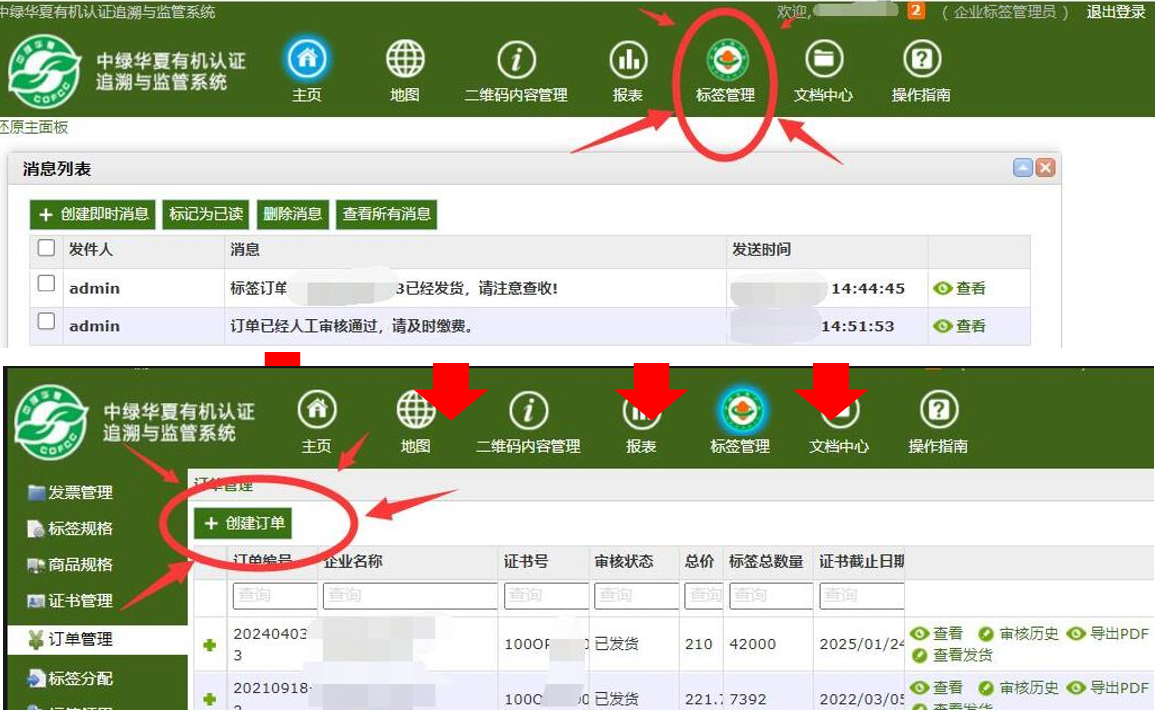Open the 操作指南 question mark icon at top

point(921,61)
